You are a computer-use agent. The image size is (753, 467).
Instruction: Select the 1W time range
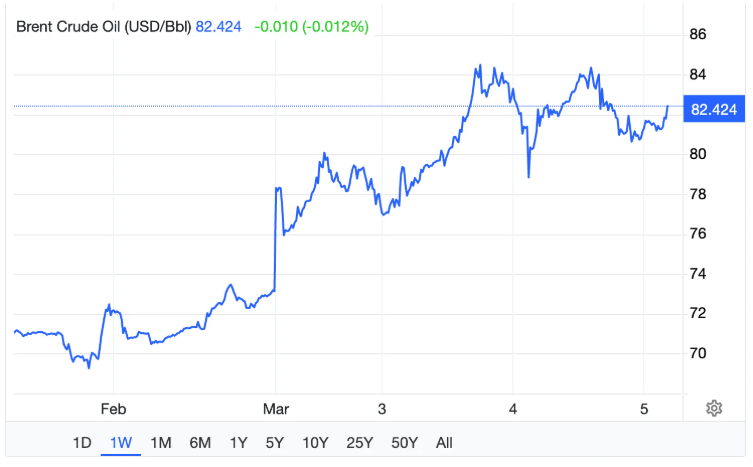(x=120, y=443)
